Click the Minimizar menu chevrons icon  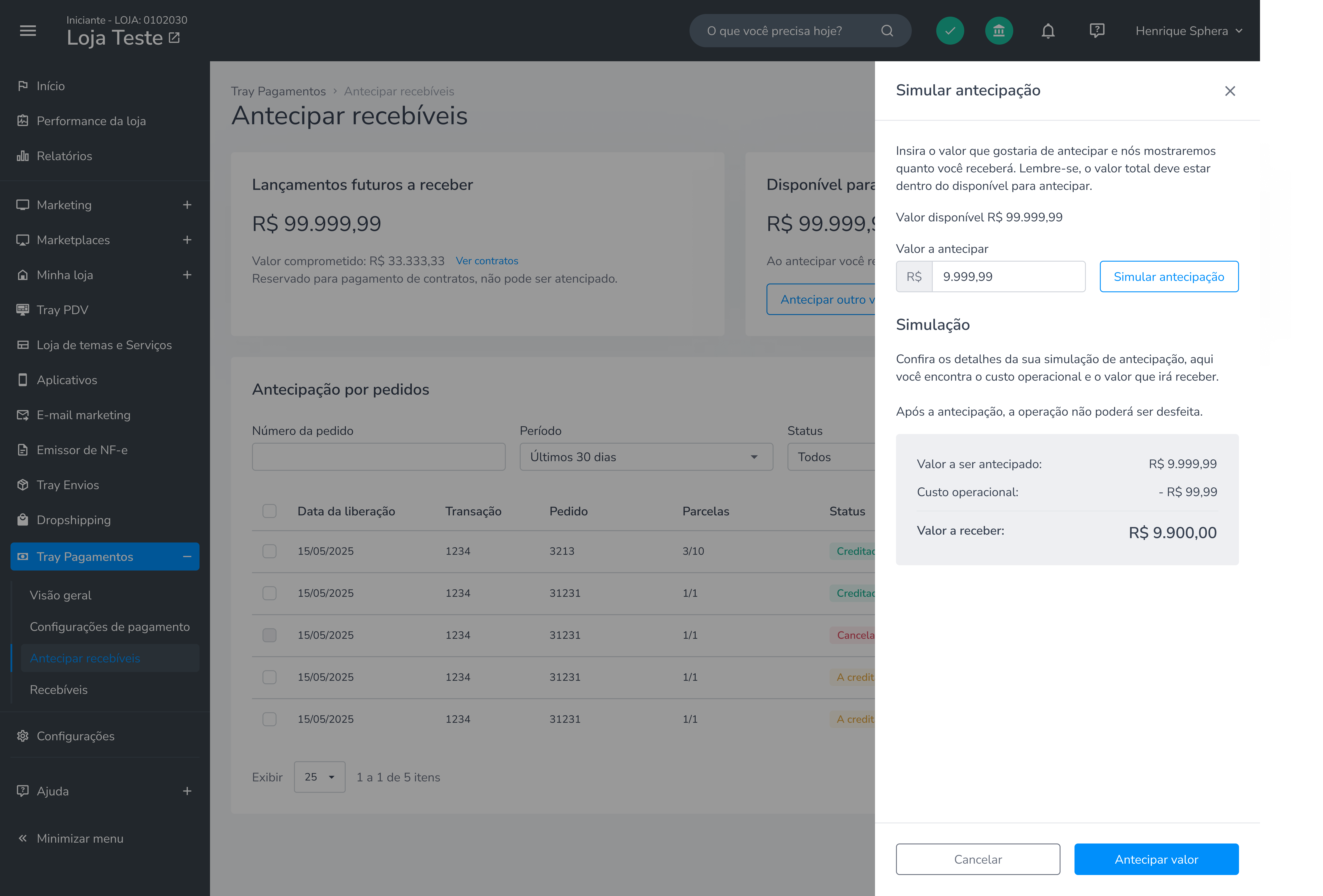(23, 838)
